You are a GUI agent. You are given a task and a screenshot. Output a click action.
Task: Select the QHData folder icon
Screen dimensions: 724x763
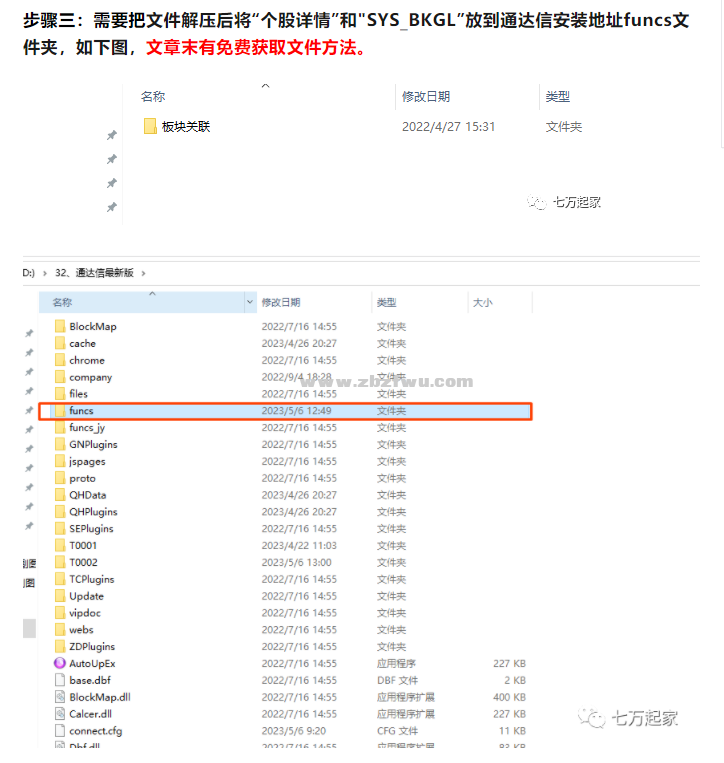point(60,495)
